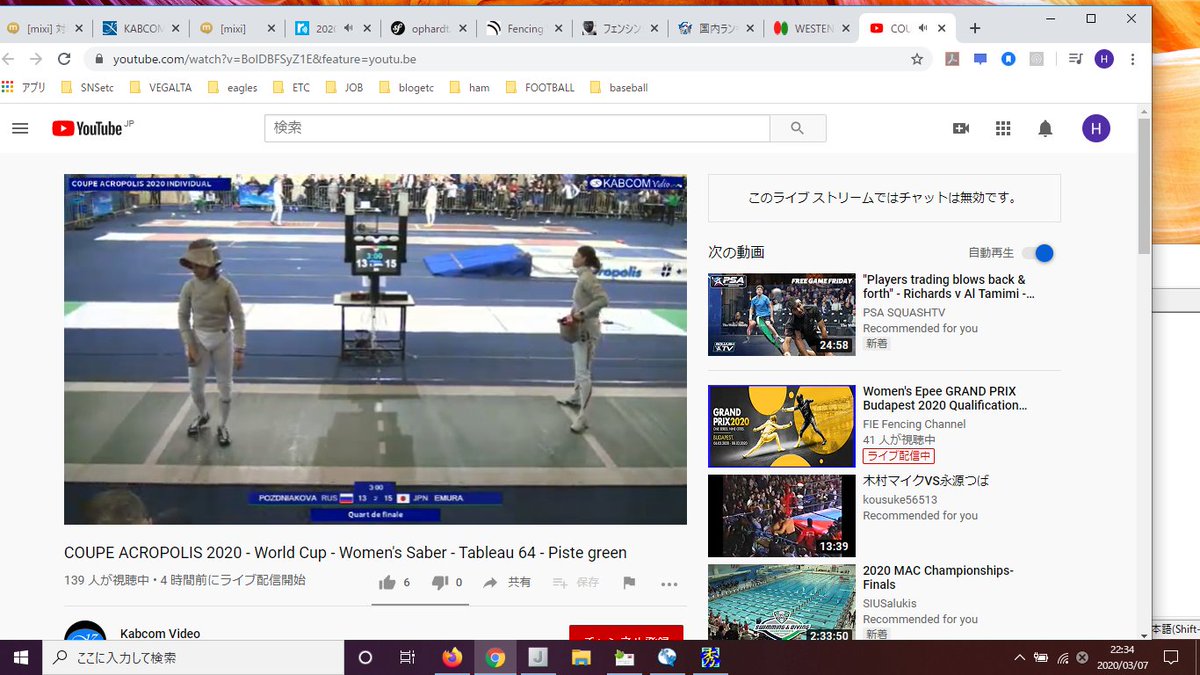Viewport: 1200px width, 675px height.
Task: Open the Chrome media control icon
Action: [1075, 59]
